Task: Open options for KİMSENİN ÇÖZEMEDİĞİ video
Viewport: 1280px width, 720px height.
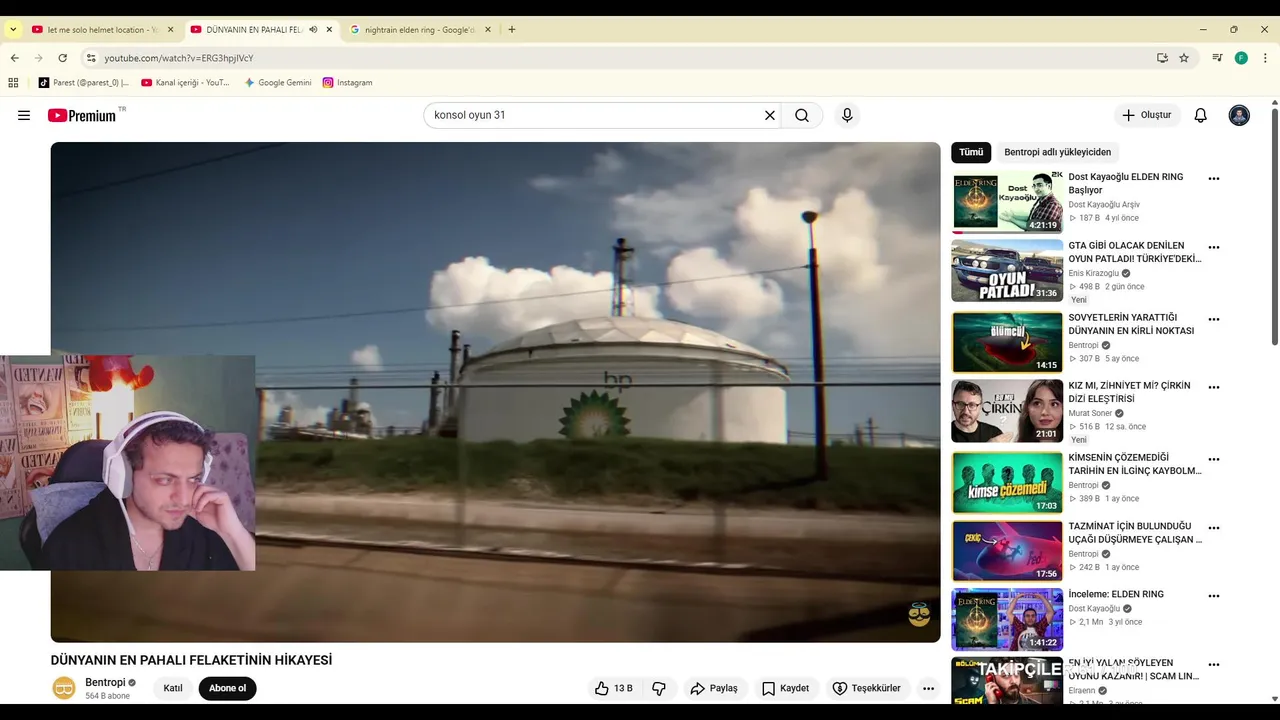Action: click(1214, 459)
